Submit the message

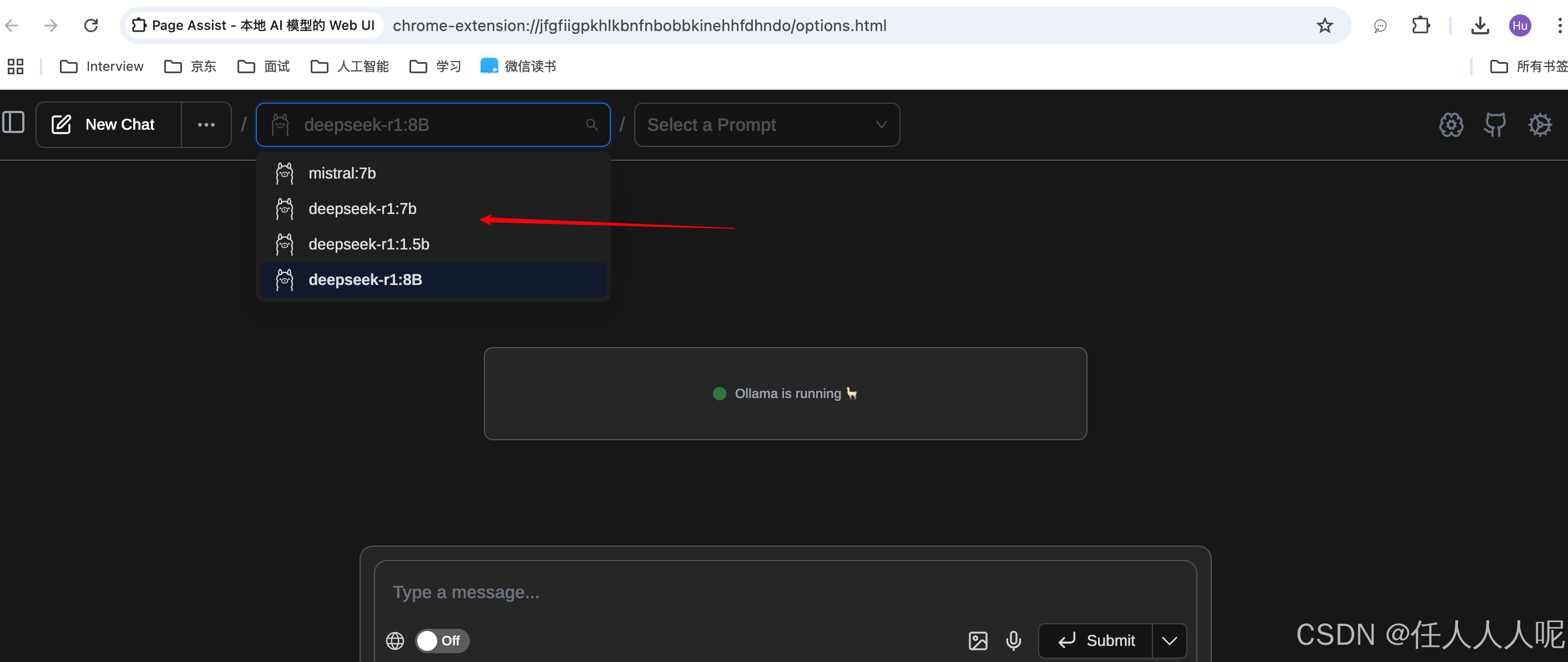[1096, 641]
